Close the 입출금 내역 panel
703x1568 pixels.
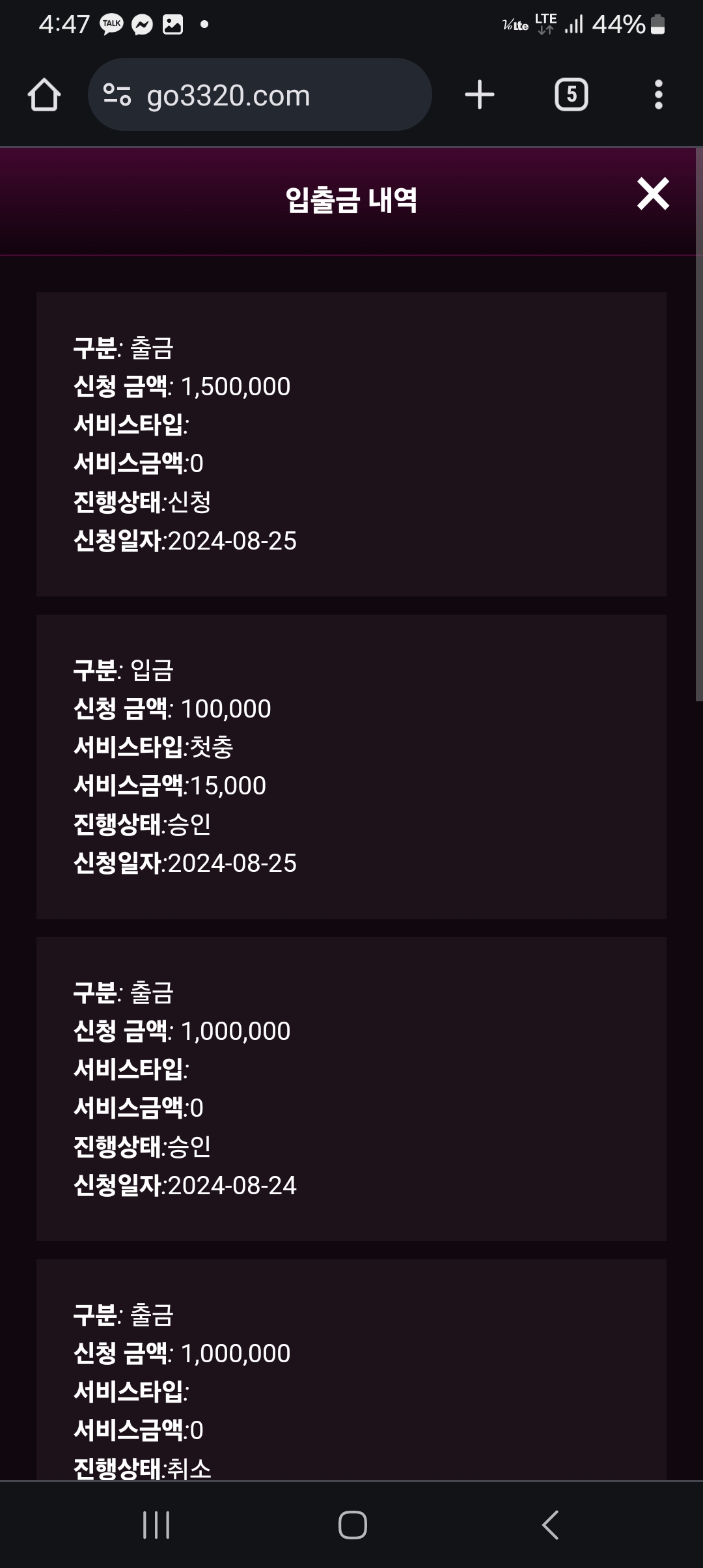[653, 194]
